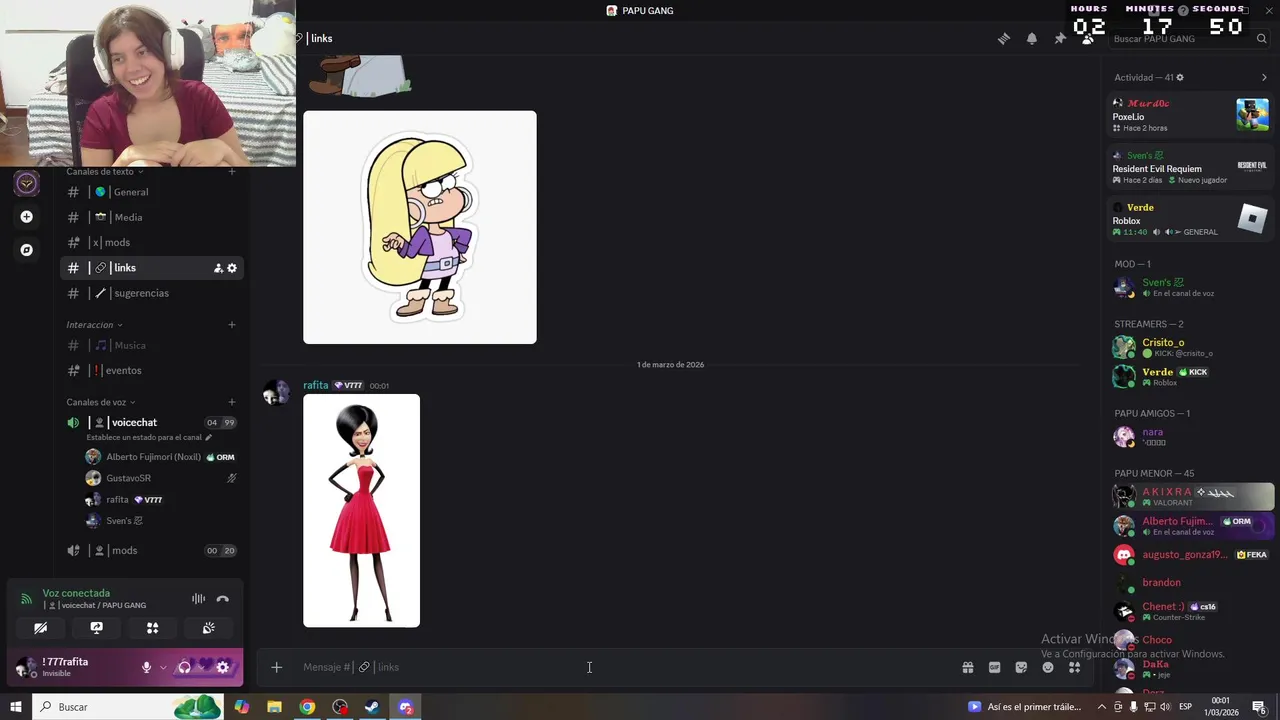
Task: Open nara in PAPU AMIGOS list
Action: pyautogui.click(x=1190, y=437)
